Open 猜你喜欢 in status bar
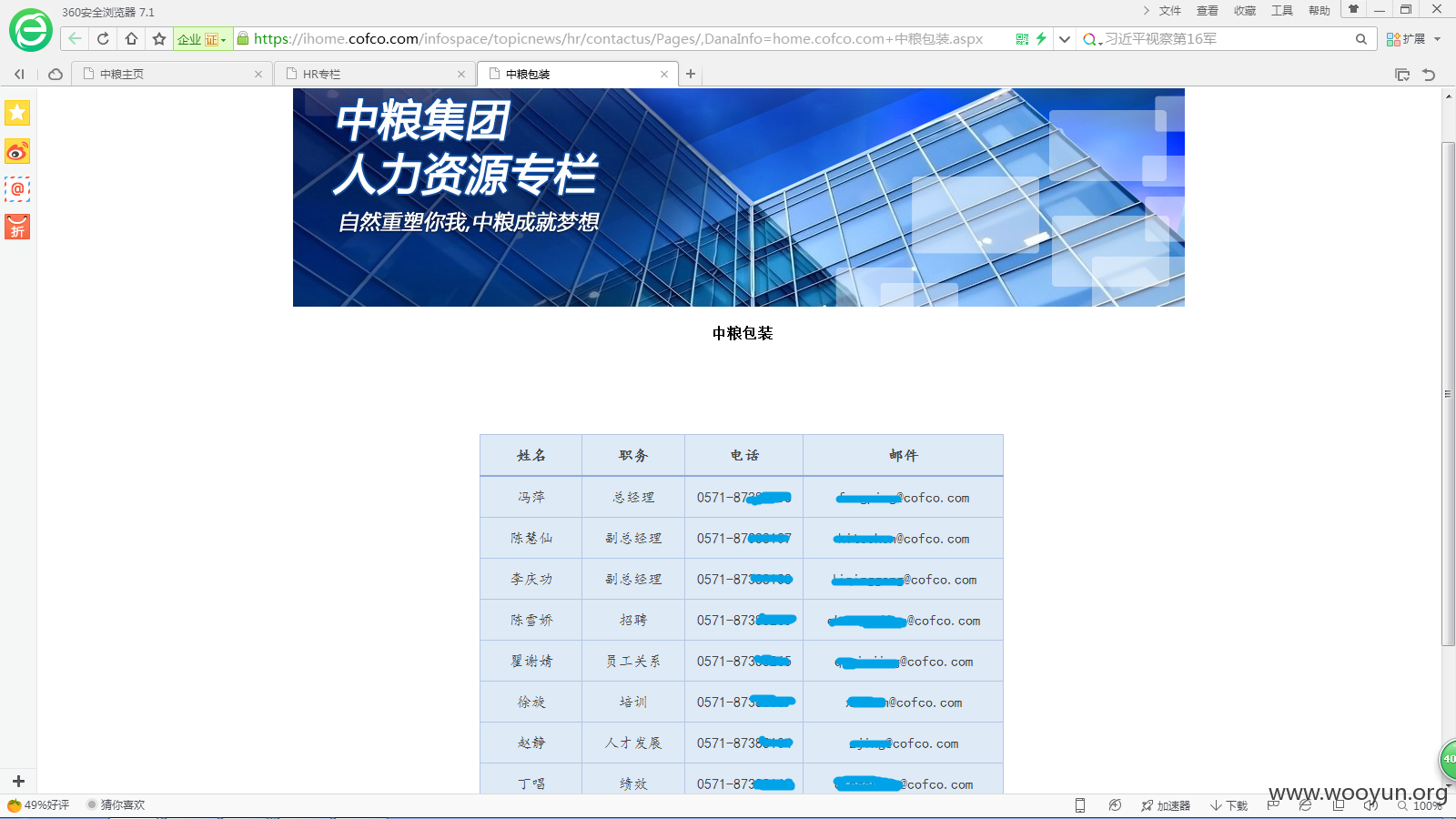The image size is (1456, 819). click(116, 805)
